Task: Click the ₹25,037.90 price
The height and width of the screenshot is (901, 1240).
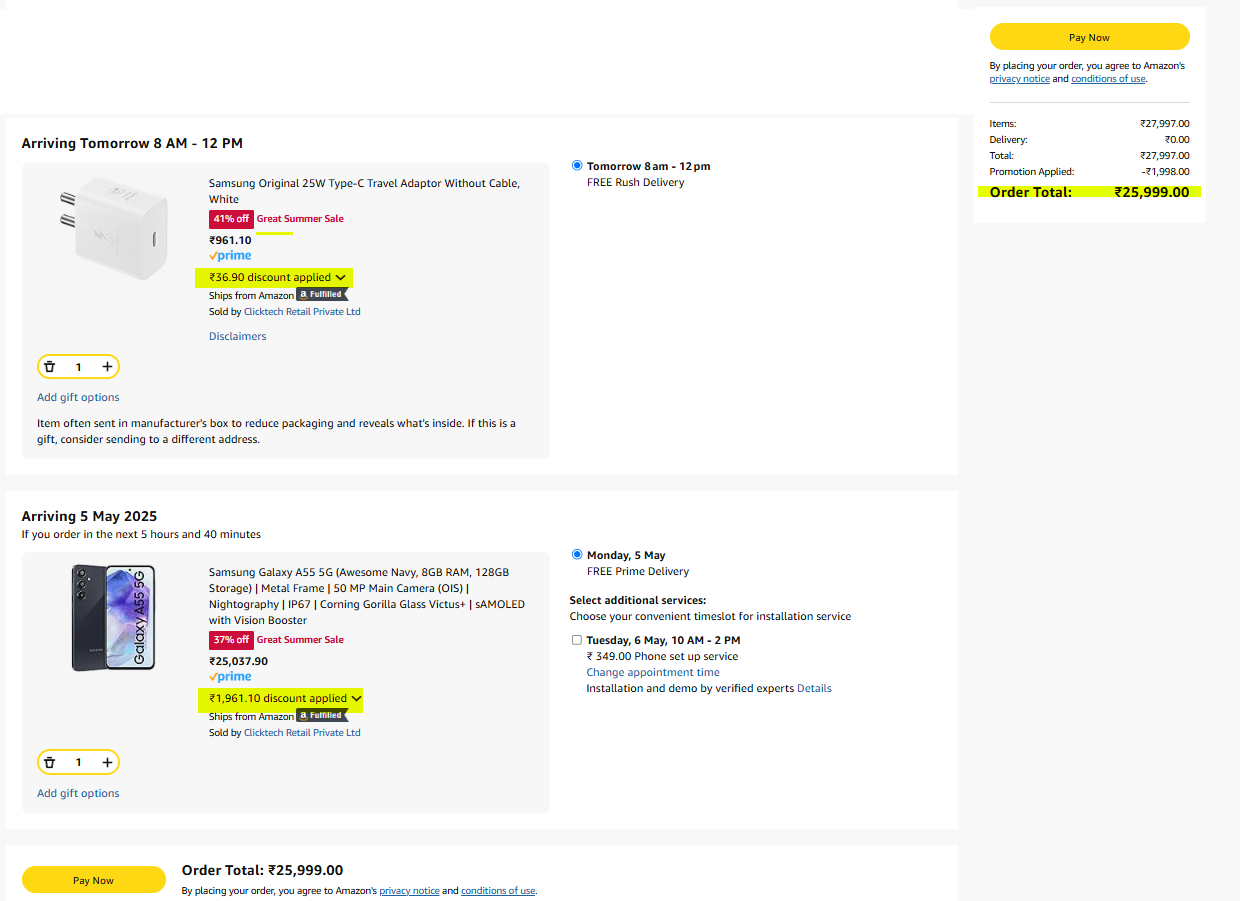Action: tap(238, 661)
